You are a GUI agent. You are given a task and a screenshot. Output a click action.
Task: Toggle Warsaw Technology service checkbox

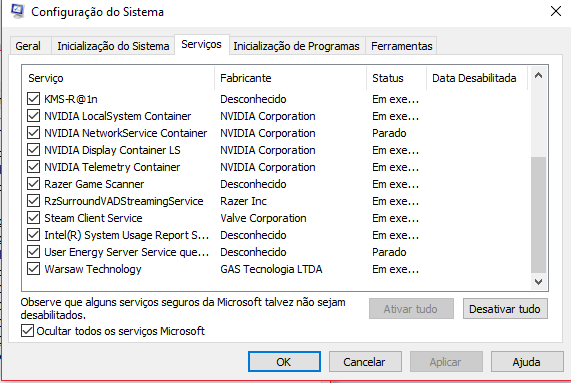(34, 269)
